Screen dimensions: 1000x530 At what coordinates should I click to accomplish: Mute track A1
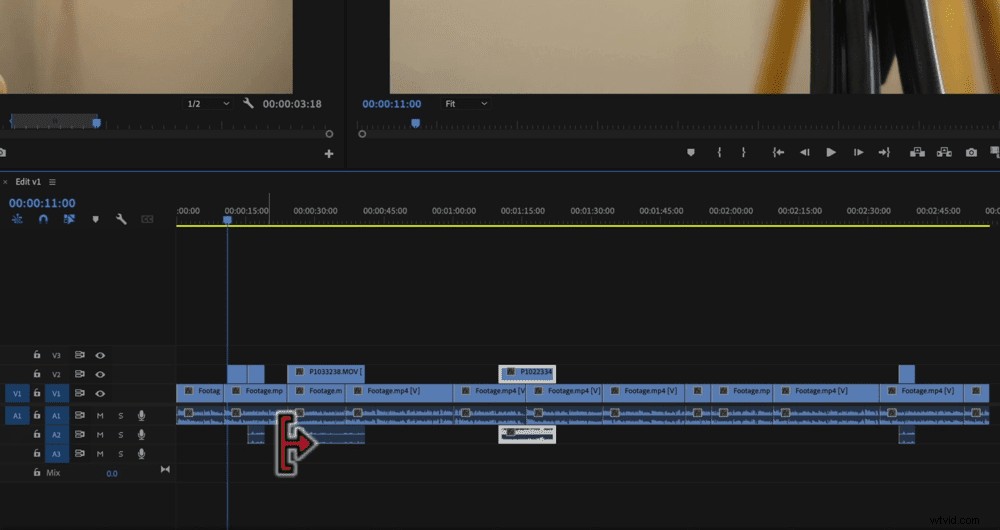(100, 416)
